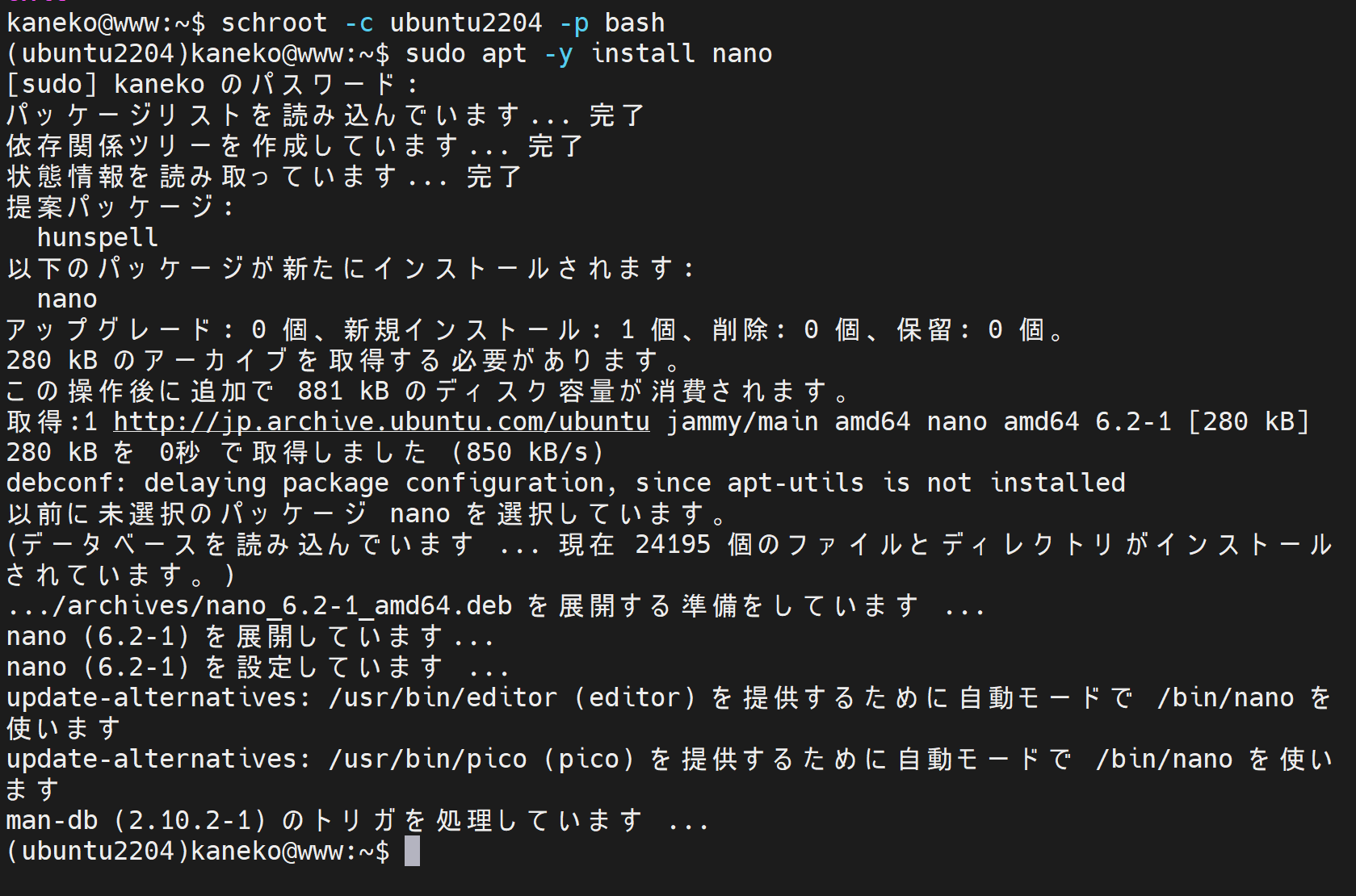This screenshot has width=1356, height=896.
Task: Click the 'nano' package under new installs
Action: pyautogui.click(x=67, y=299)
